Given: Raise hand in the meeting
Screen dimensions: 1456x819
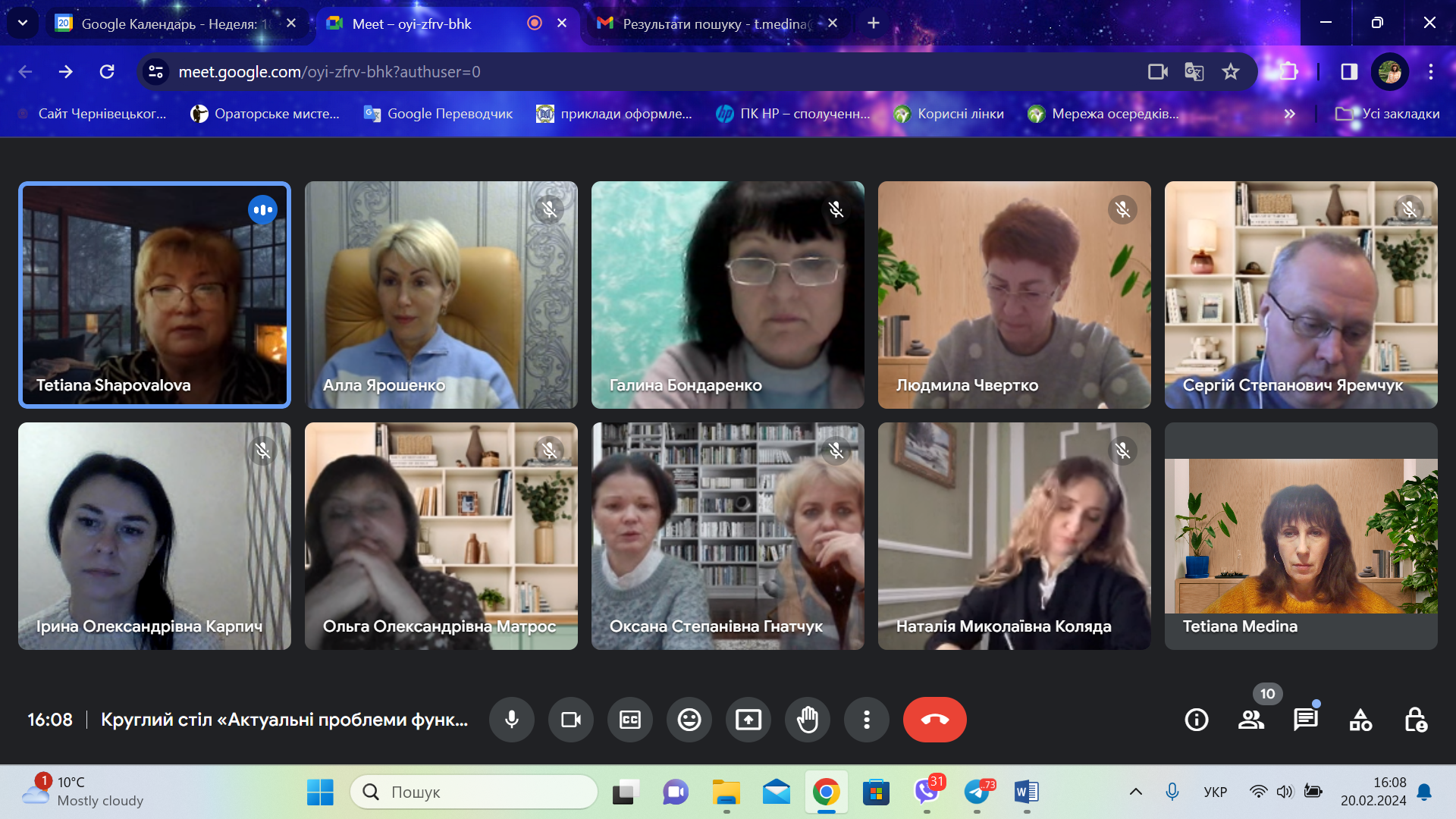Looking at the screenshot, I should click(808, 719).
